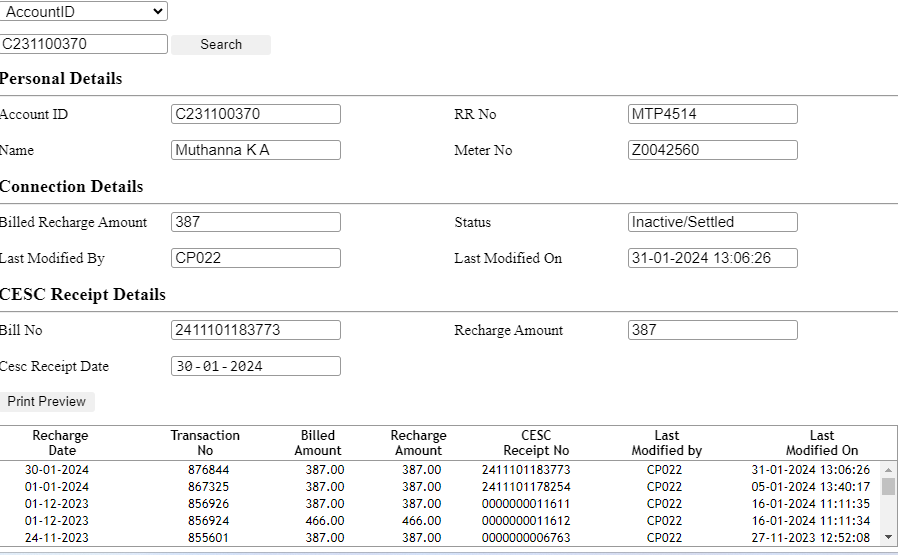Screen dimensions: 898x555
Task: Select transaction number 876844
Action: (x=208, y=470)
